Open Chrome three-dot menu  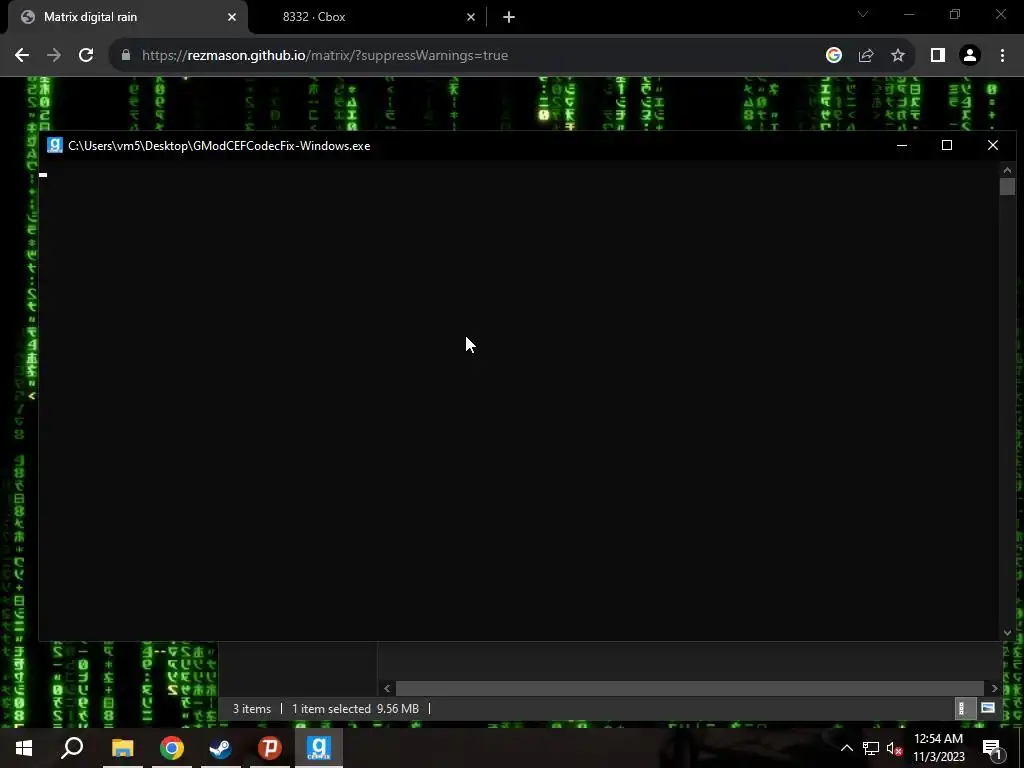click(1002, 56)
